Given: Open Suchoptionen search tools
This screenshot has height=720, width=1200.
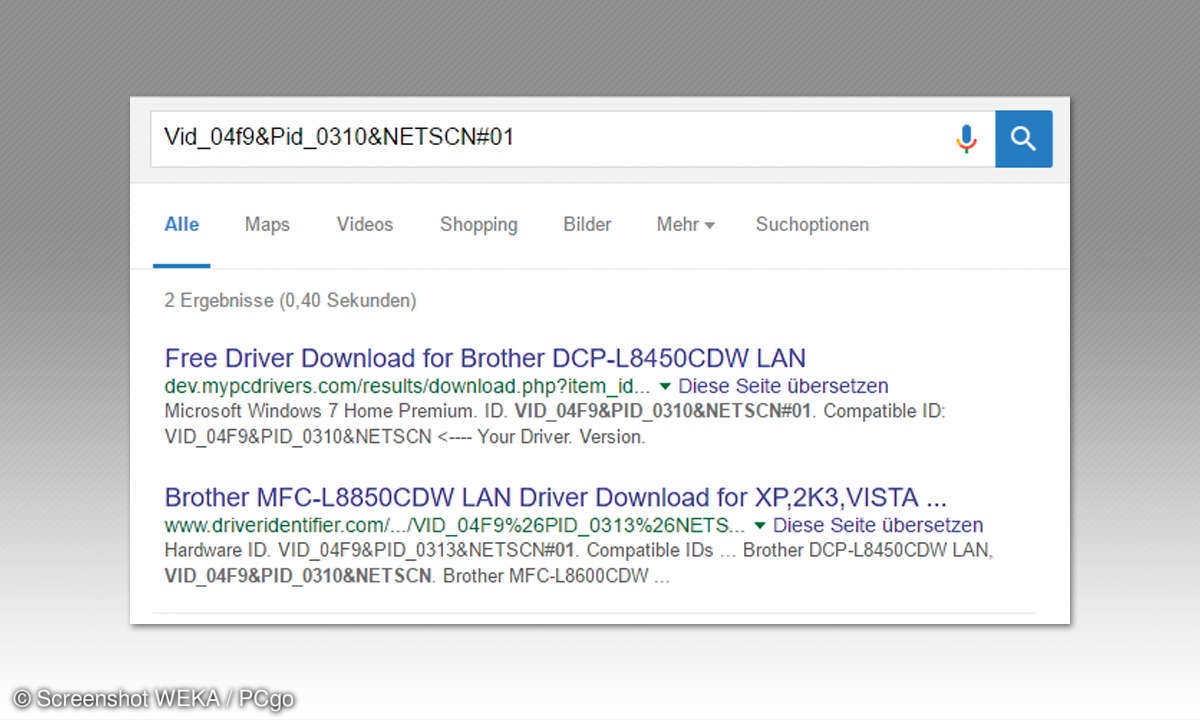Looking at the screenshot, I should pos(812,224).
